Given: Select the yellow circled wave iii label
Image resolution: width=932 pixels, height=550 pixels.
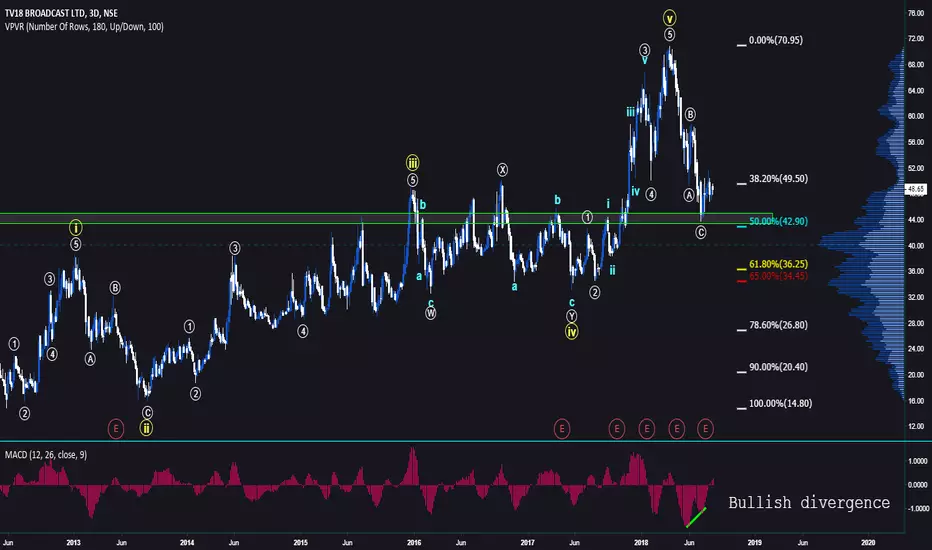Looking at the screenshot, I should pyautogui.click(x=413, y=162).
